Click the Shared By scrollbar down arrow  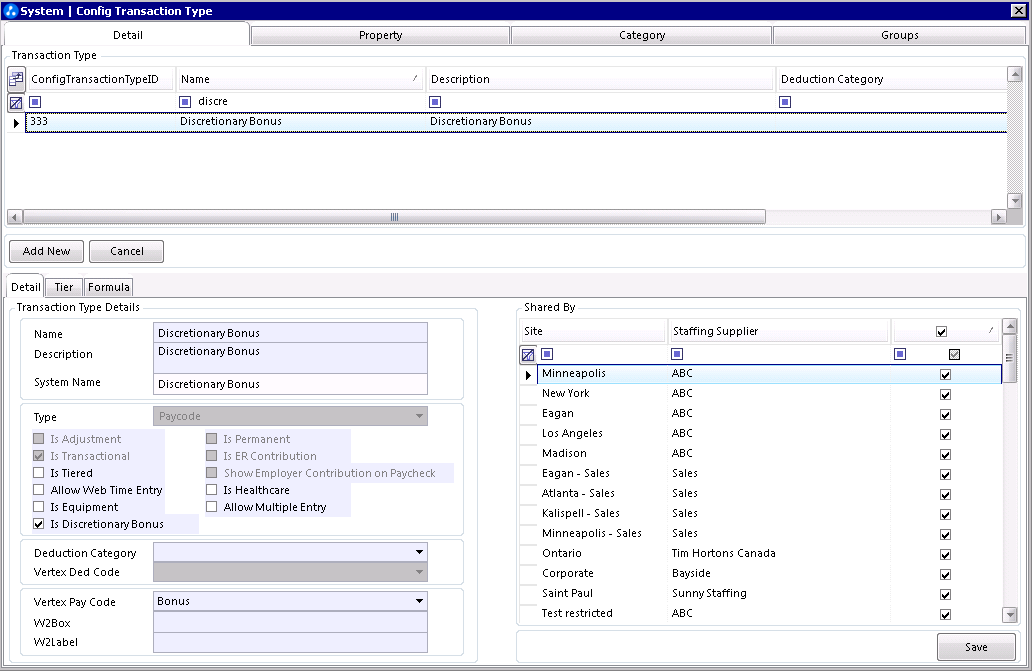tap(1010, 615)
